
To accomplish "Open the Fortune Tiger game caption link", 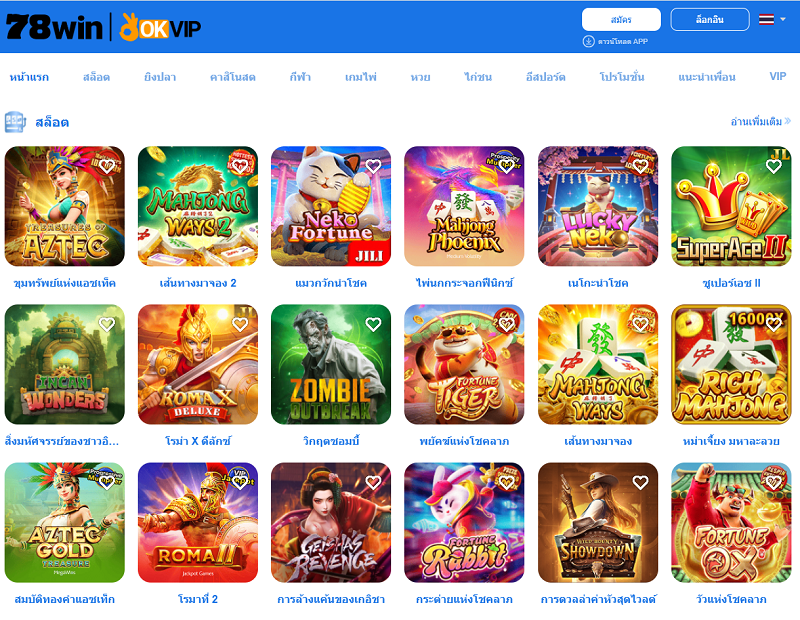I will [x=464, y=441].
